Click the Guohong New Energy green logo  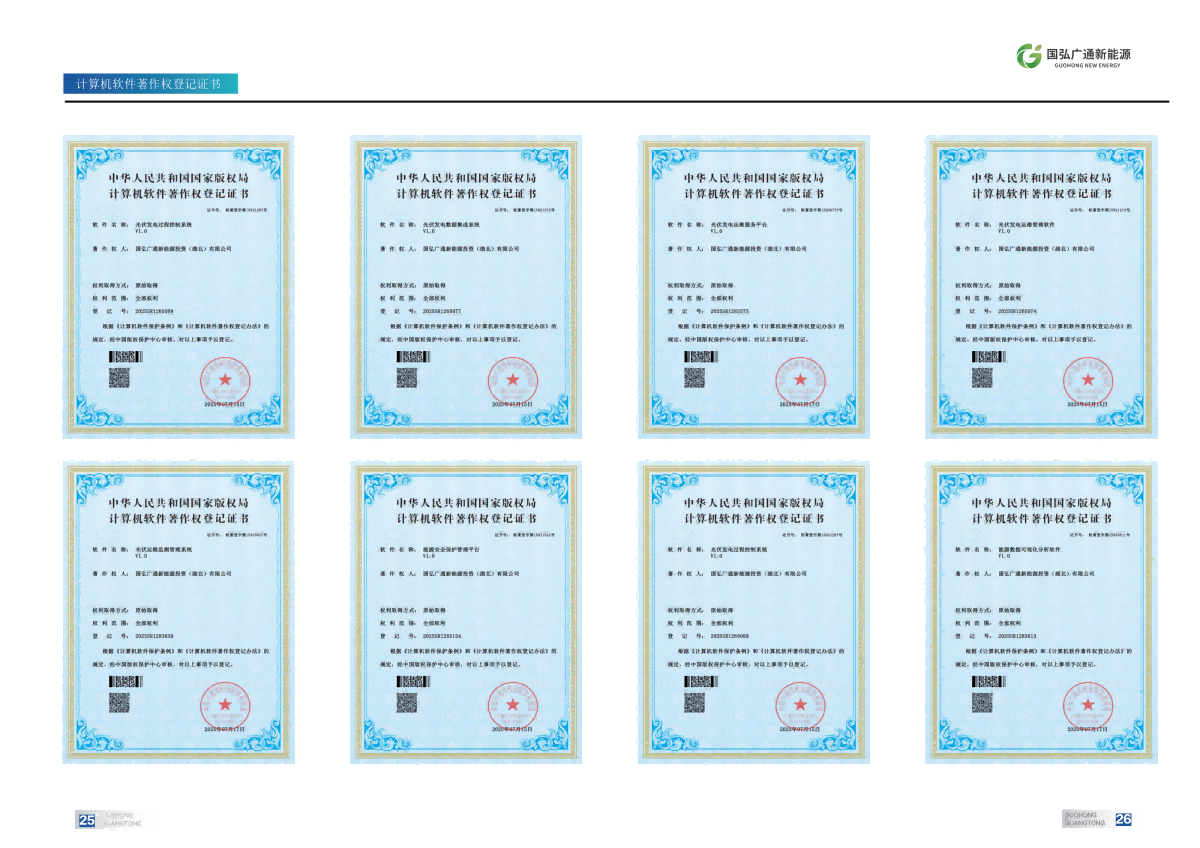pos(1028,56)
